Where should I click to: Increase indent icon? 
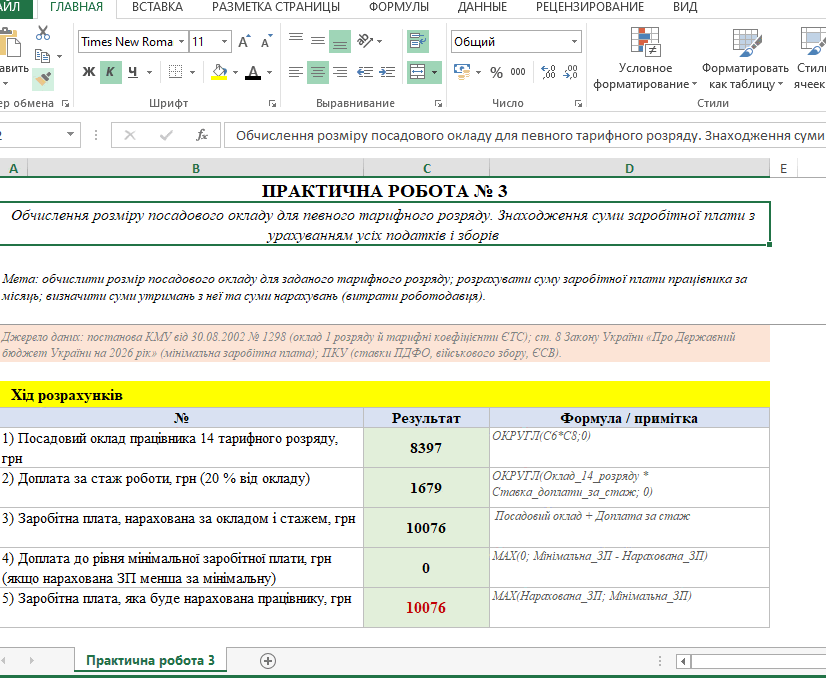387,72
